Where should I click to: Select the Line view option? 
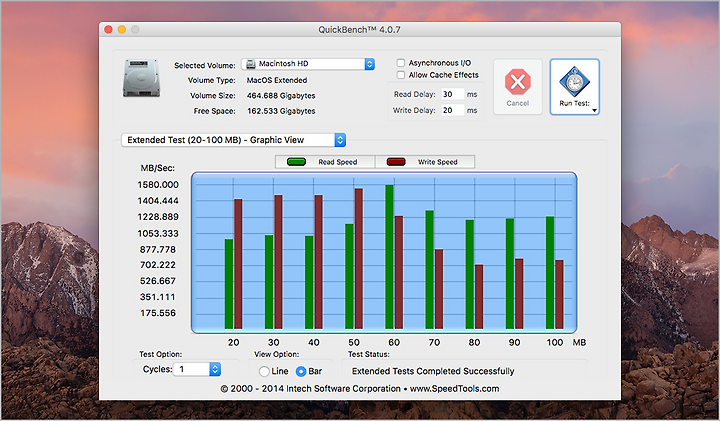(x=264, y=371)
